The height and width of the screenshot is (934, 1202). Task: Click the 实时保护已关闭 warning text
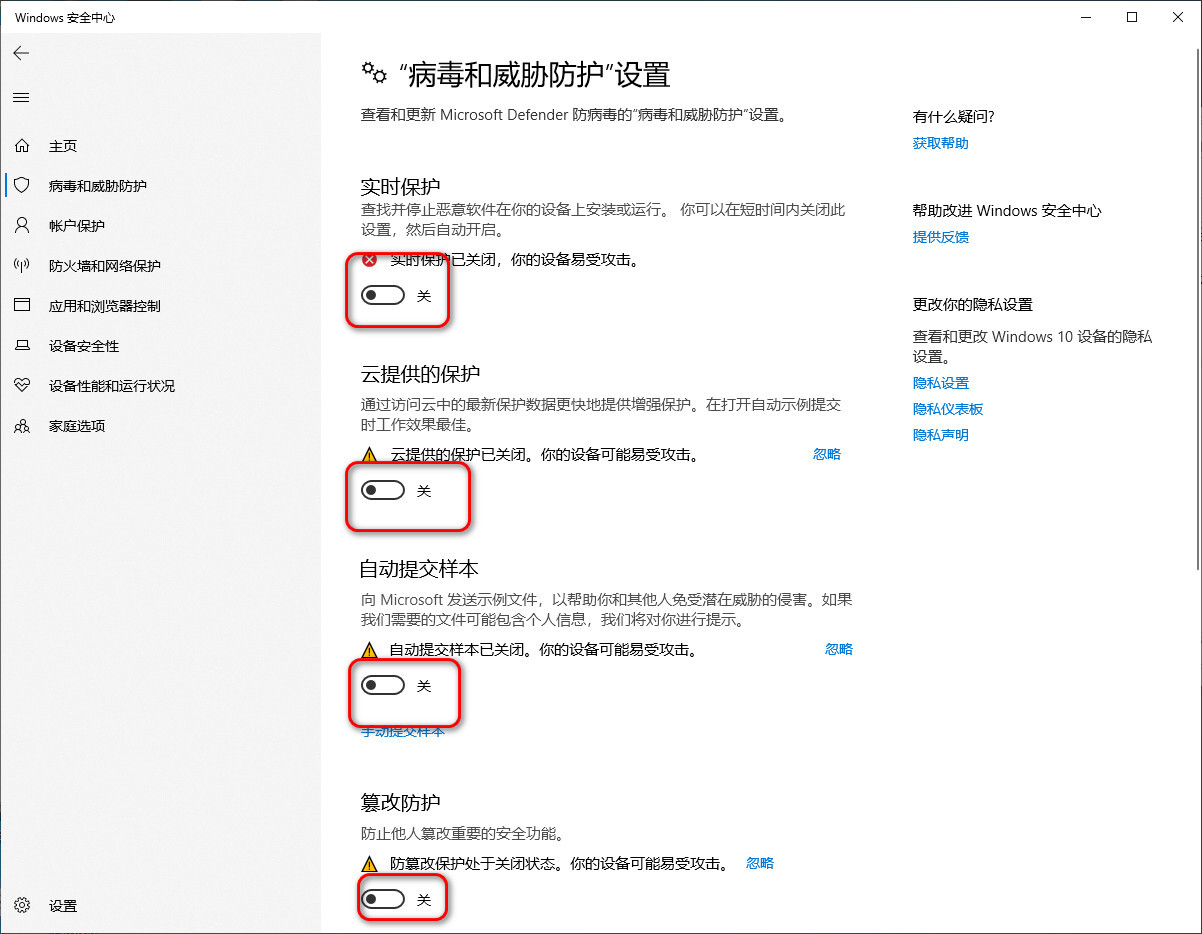coord(514,260)
